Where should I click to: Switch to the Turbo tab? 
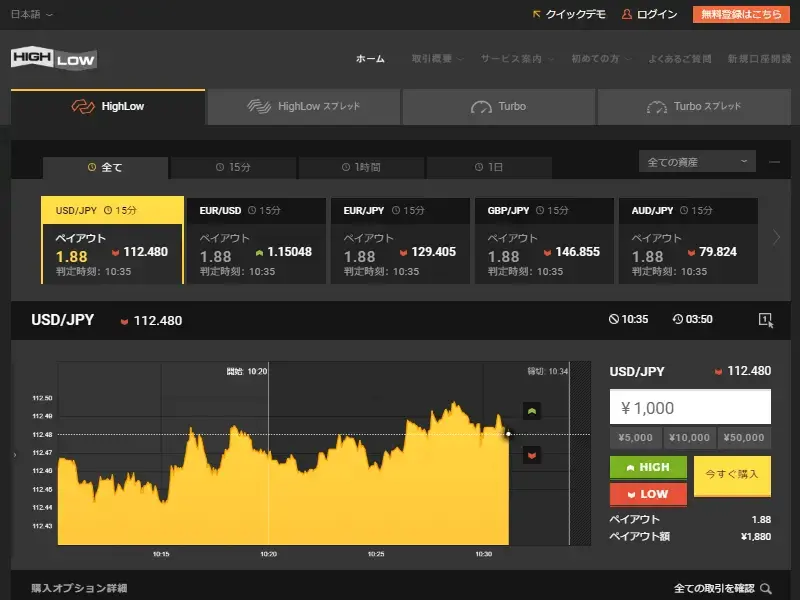point(499,107)
